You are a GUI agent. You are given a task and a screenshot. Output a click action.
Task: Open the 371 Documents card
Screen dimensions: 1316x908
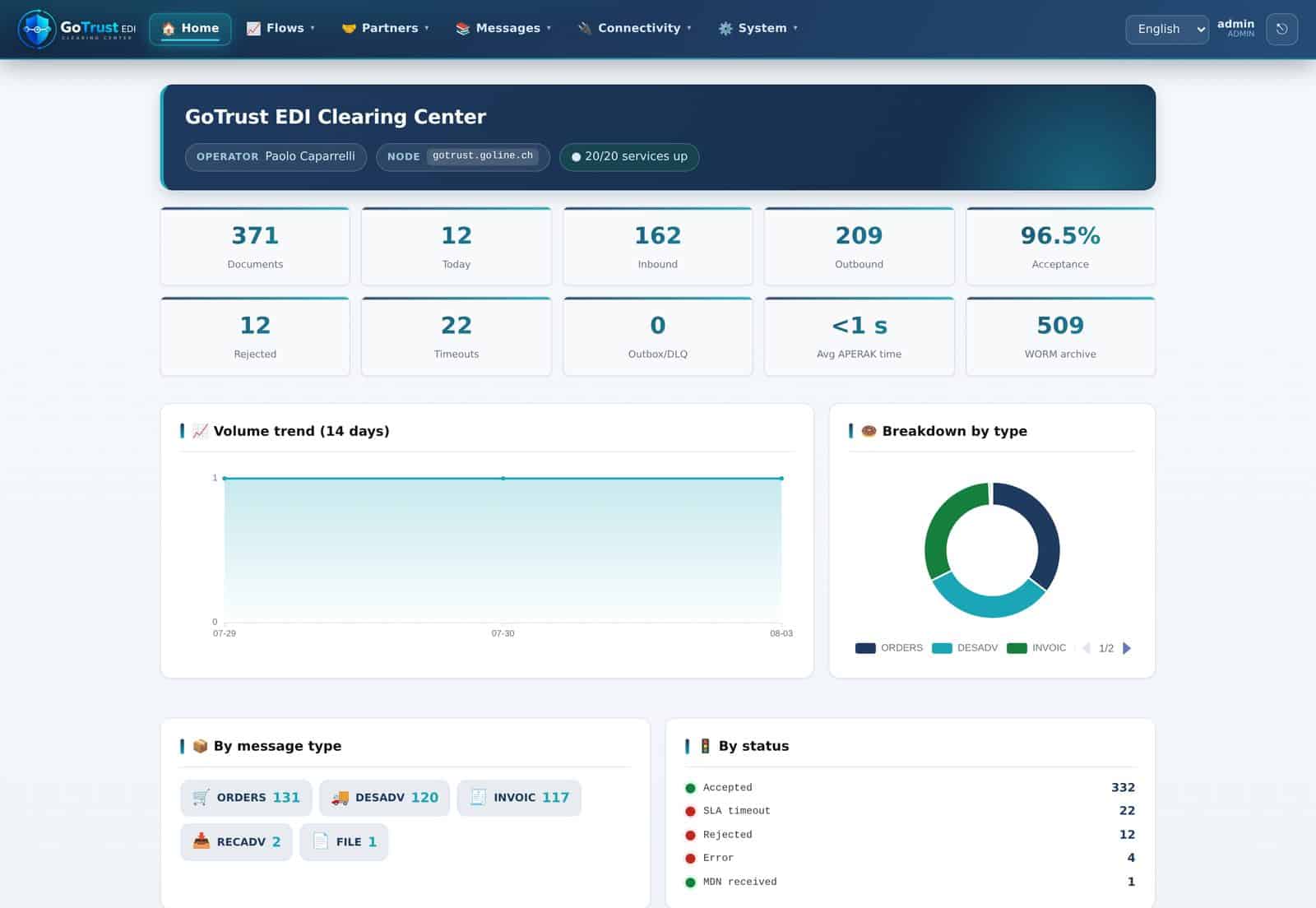click(x=255, y=247)
